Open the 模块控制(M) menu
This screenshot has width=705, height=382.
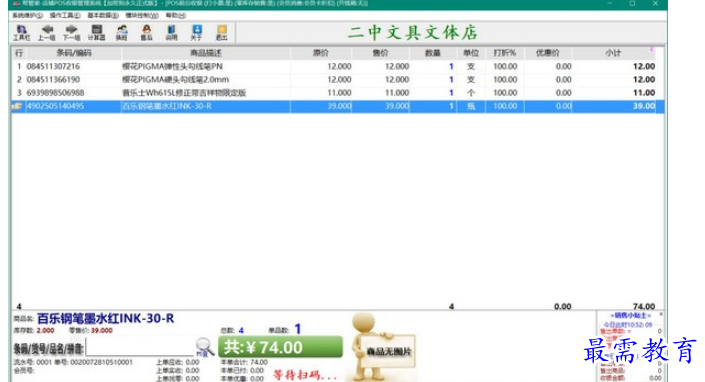point(142,15)
